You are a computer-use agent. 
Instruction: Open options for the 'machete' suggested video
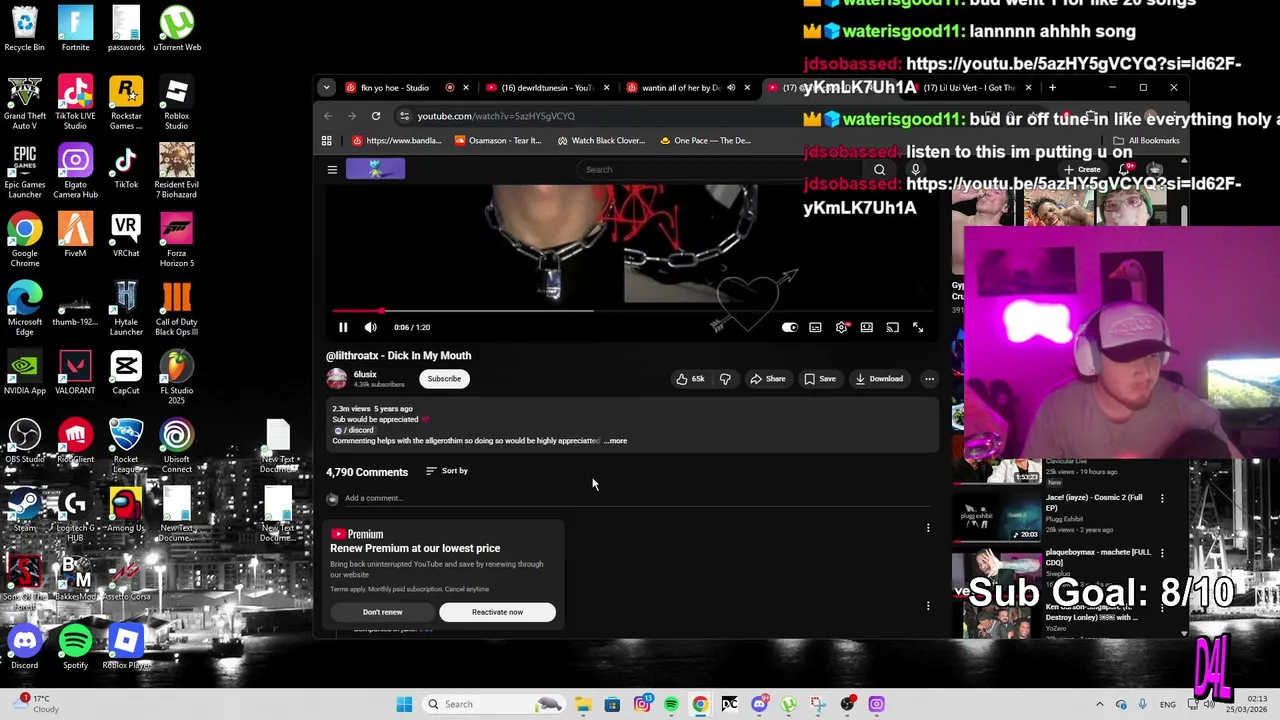(1162, 553)
